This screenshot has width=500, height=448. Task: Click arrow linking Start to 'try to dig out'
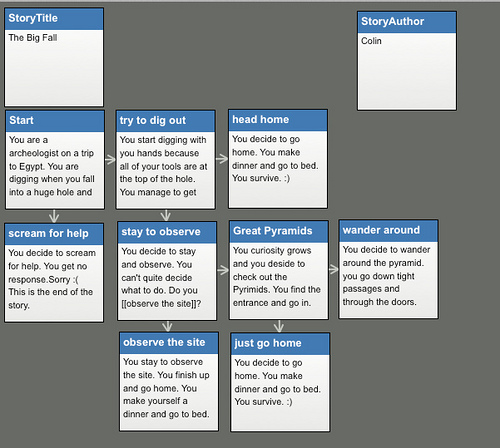pyautogui.click(x=110, y=160)
